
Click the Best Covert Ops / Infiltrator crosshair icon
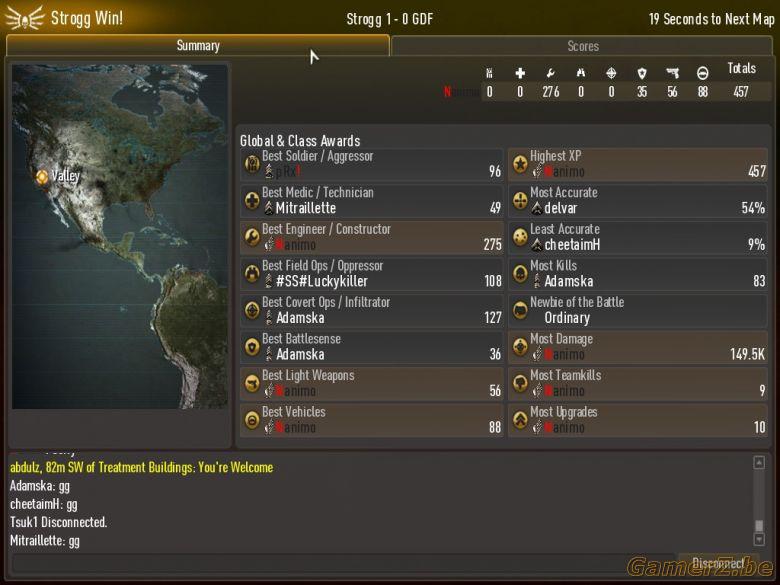coord(252,310)
